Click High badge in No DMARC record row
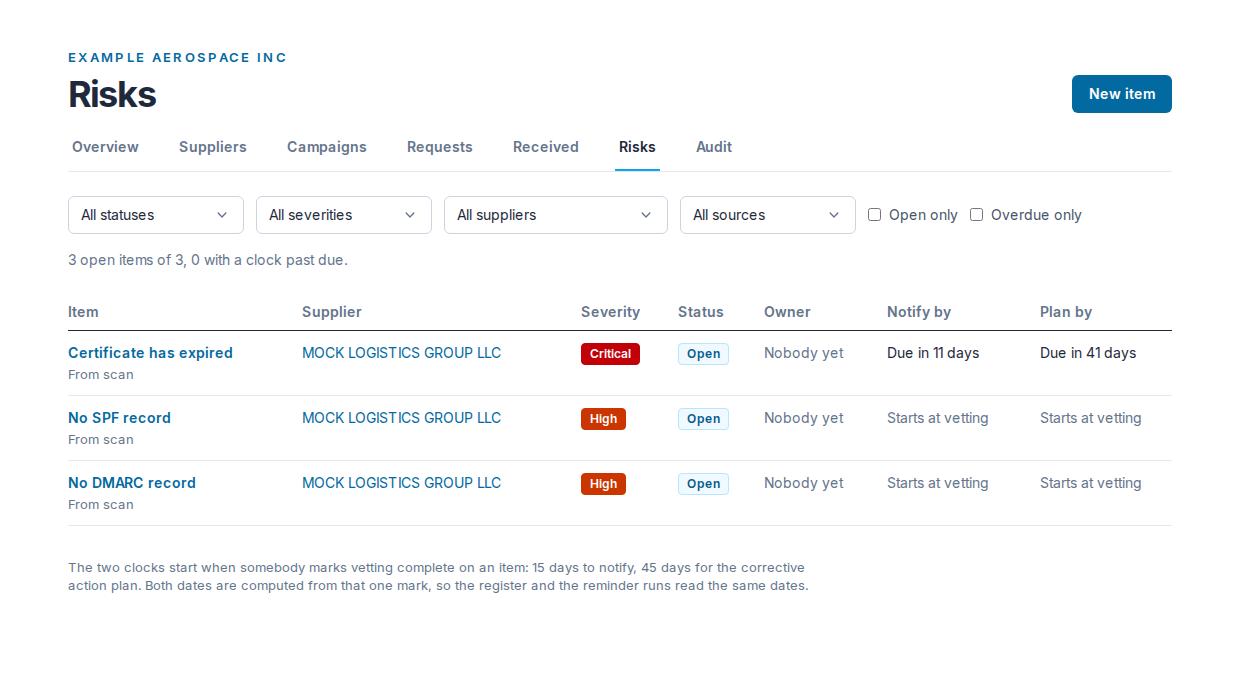1240x700 pixels. (603, 484)
